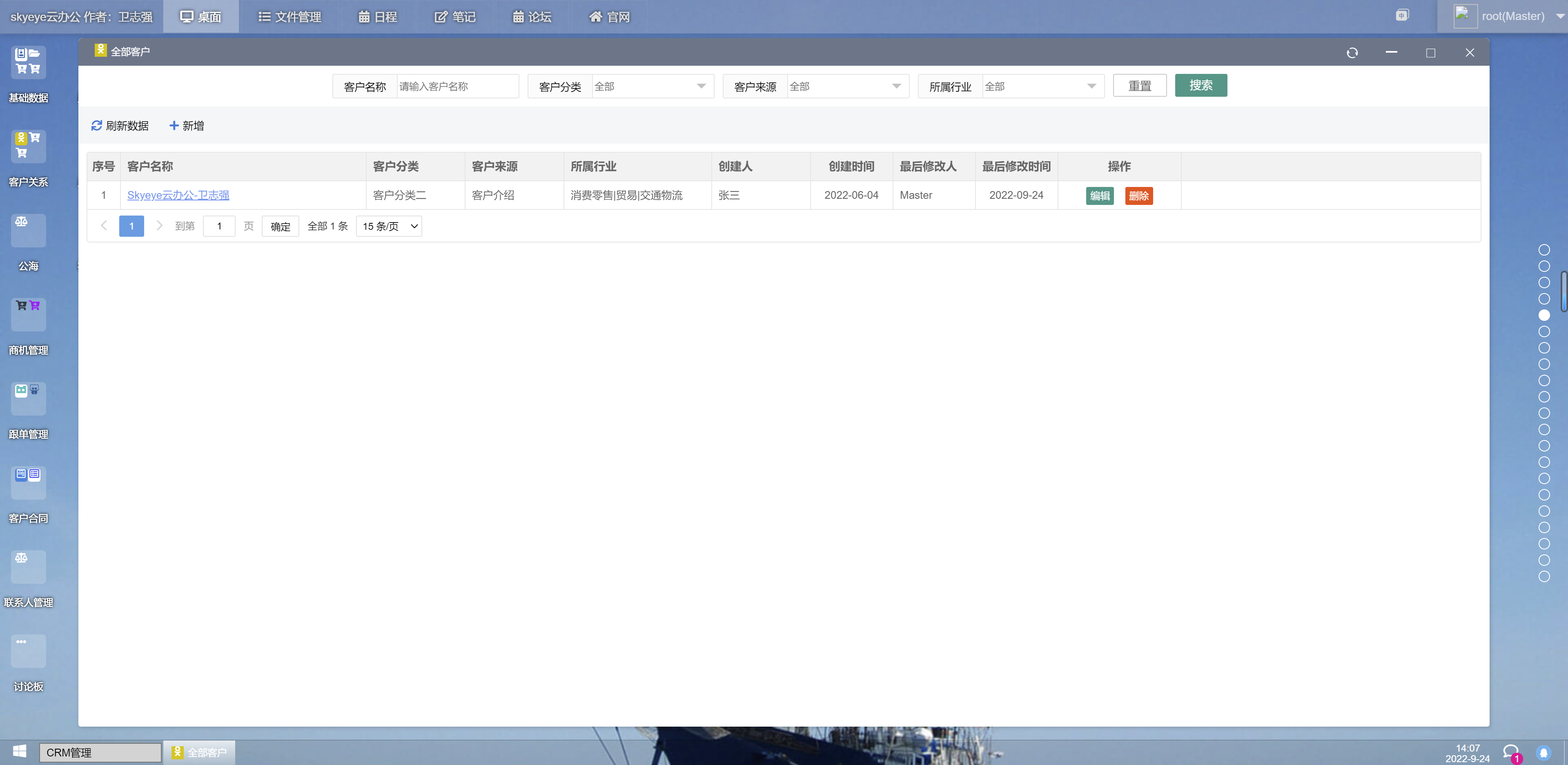Click the 新增 add button

pos(186,125)
